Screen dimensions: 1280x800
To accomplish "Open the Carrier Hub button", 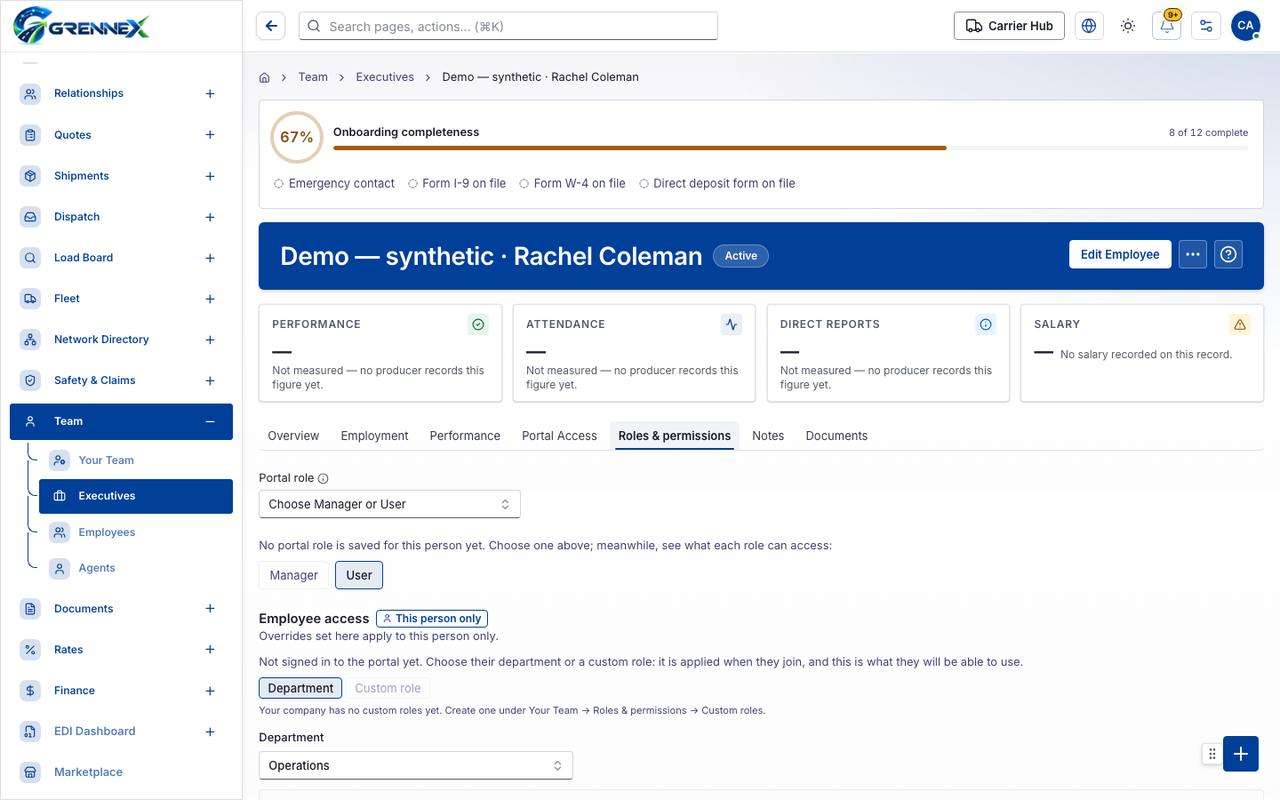I will click(1009, 26).
